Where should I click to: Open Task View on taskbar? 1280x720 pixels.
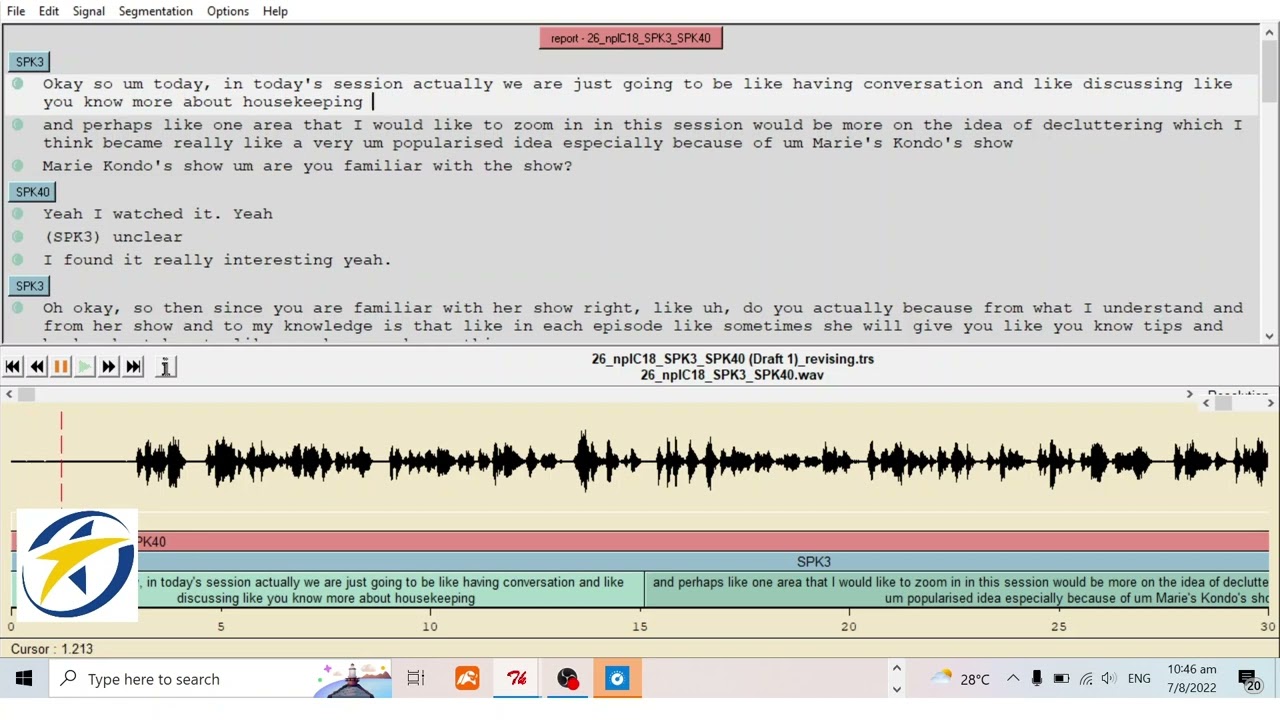[416, 679]
